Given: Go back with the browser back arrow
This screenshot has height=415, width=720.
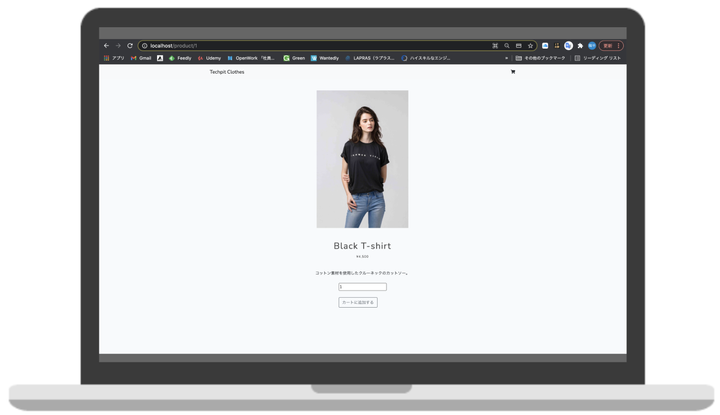Looking at the screenshot, I should pos(106,46).
